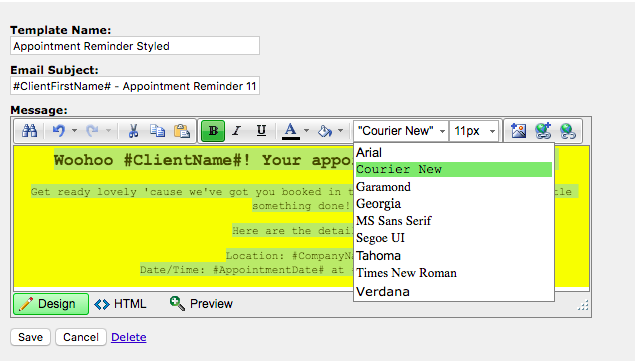Insert a hyperlink with link manager
635x361 pixels.
(543, 131)
